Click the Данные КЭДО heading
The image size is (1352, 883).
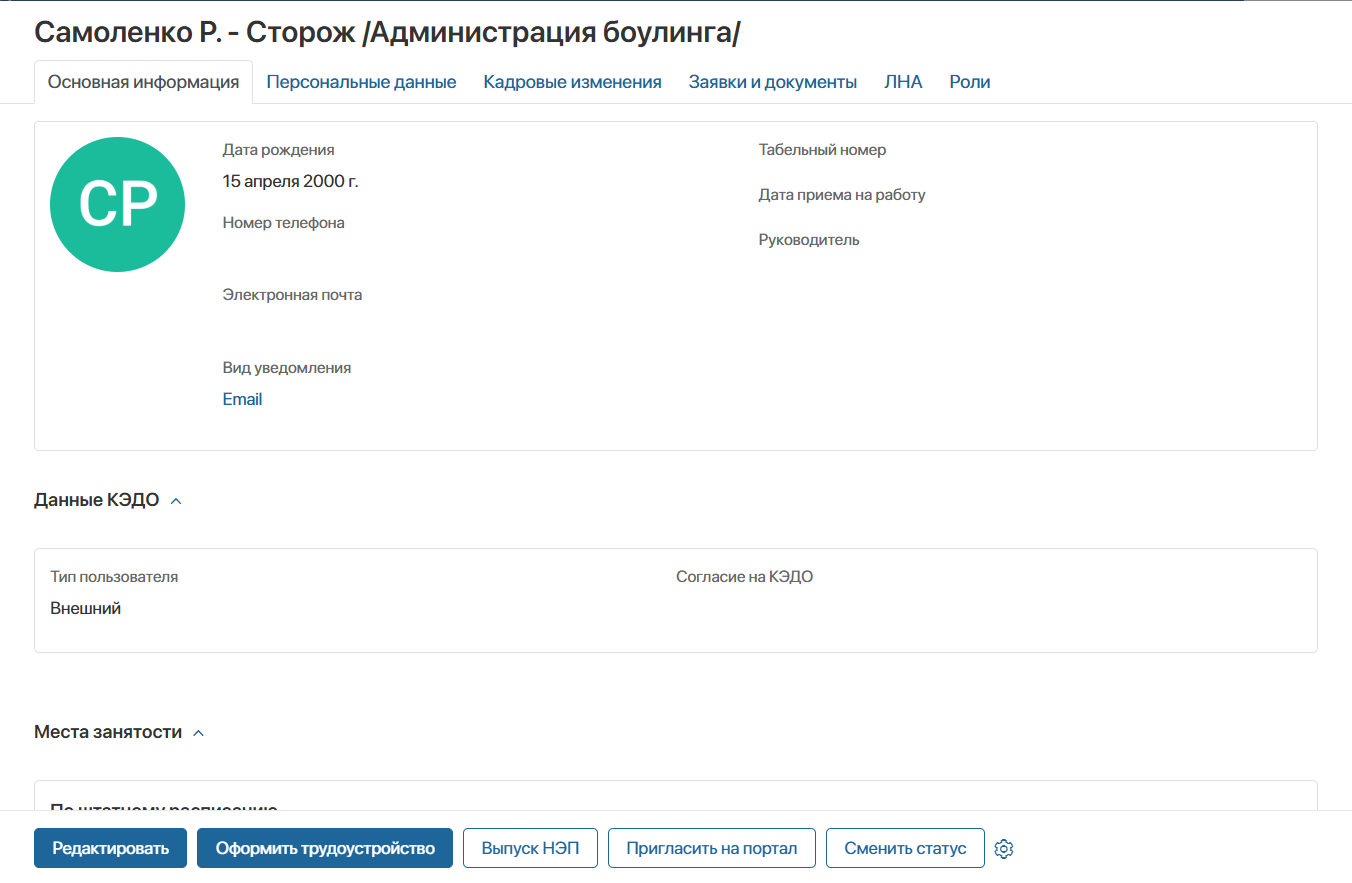97,500
